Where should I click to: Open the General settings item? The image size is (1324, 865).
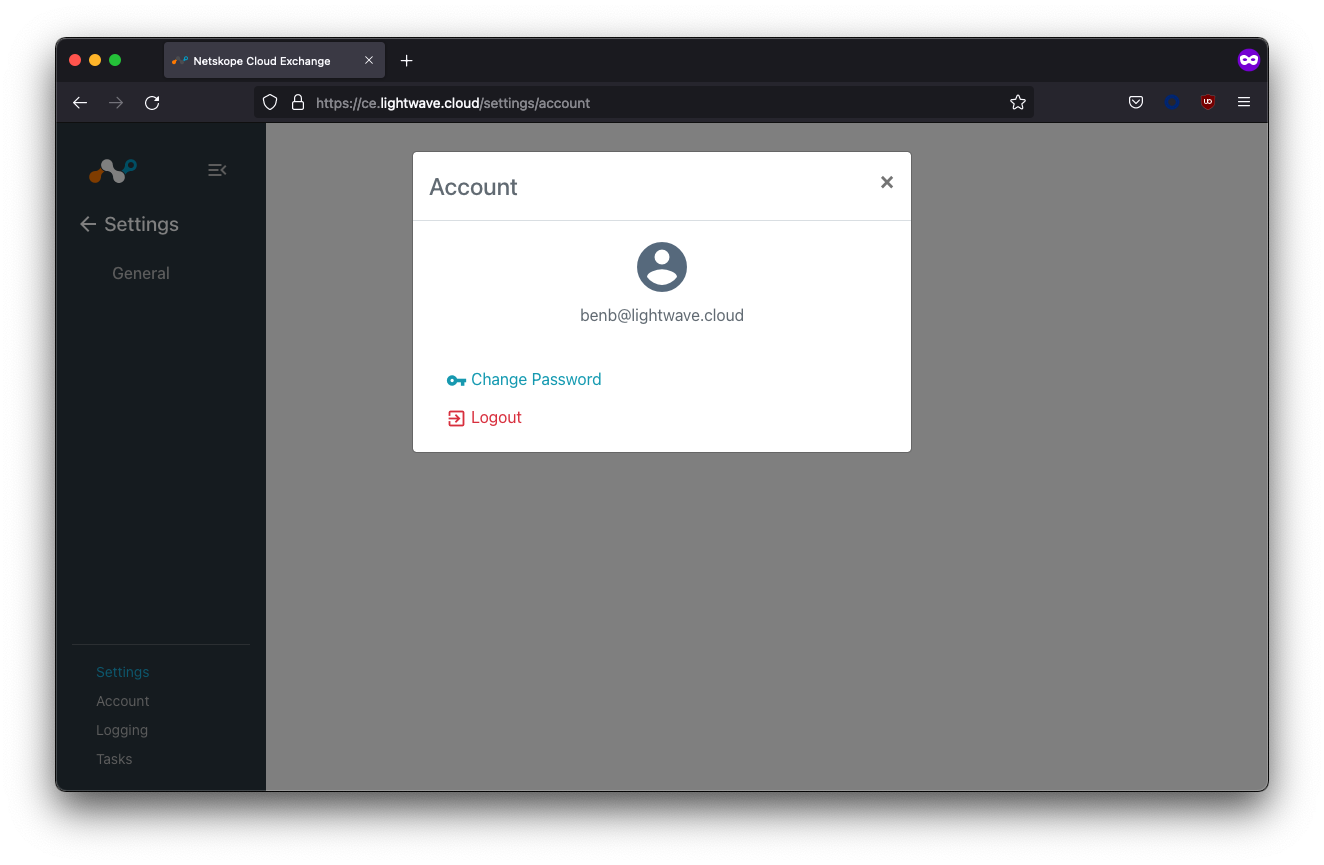coord(141,273)
